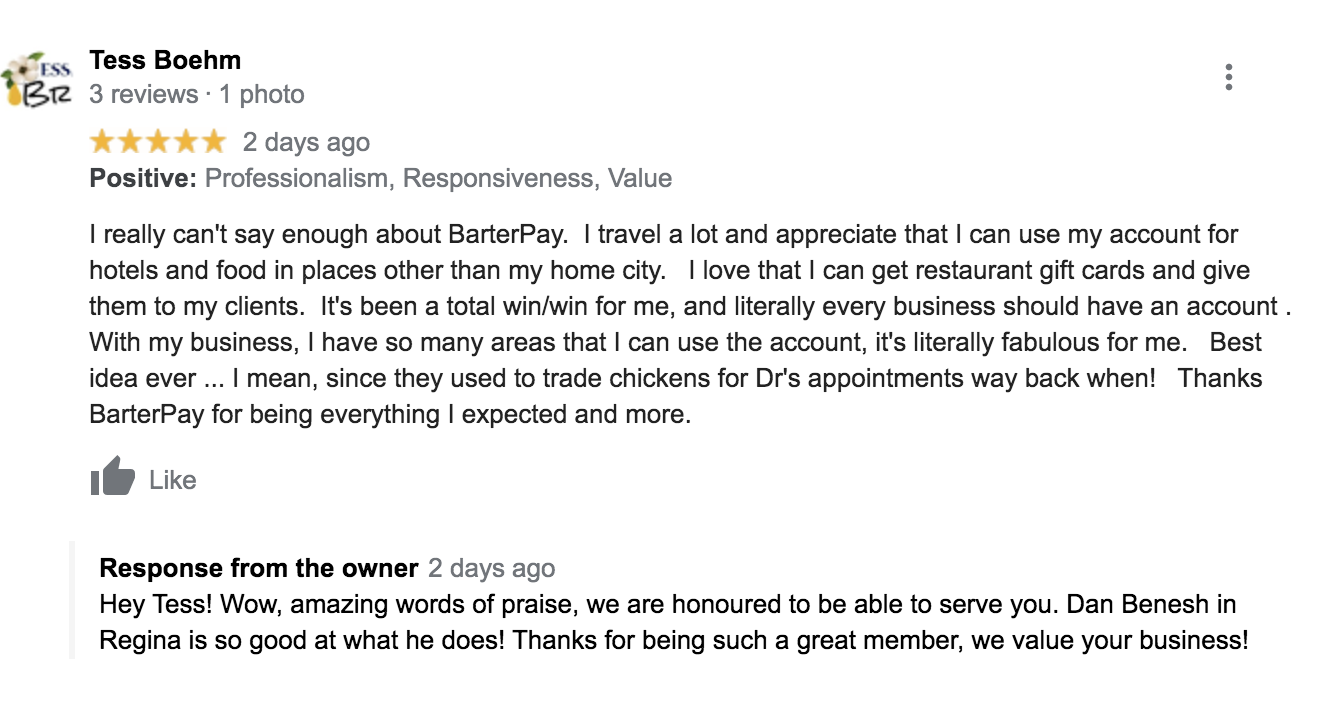Click Tess Boehm's profile avatar
Screen dimensions: 1331x710
point(37,78)
